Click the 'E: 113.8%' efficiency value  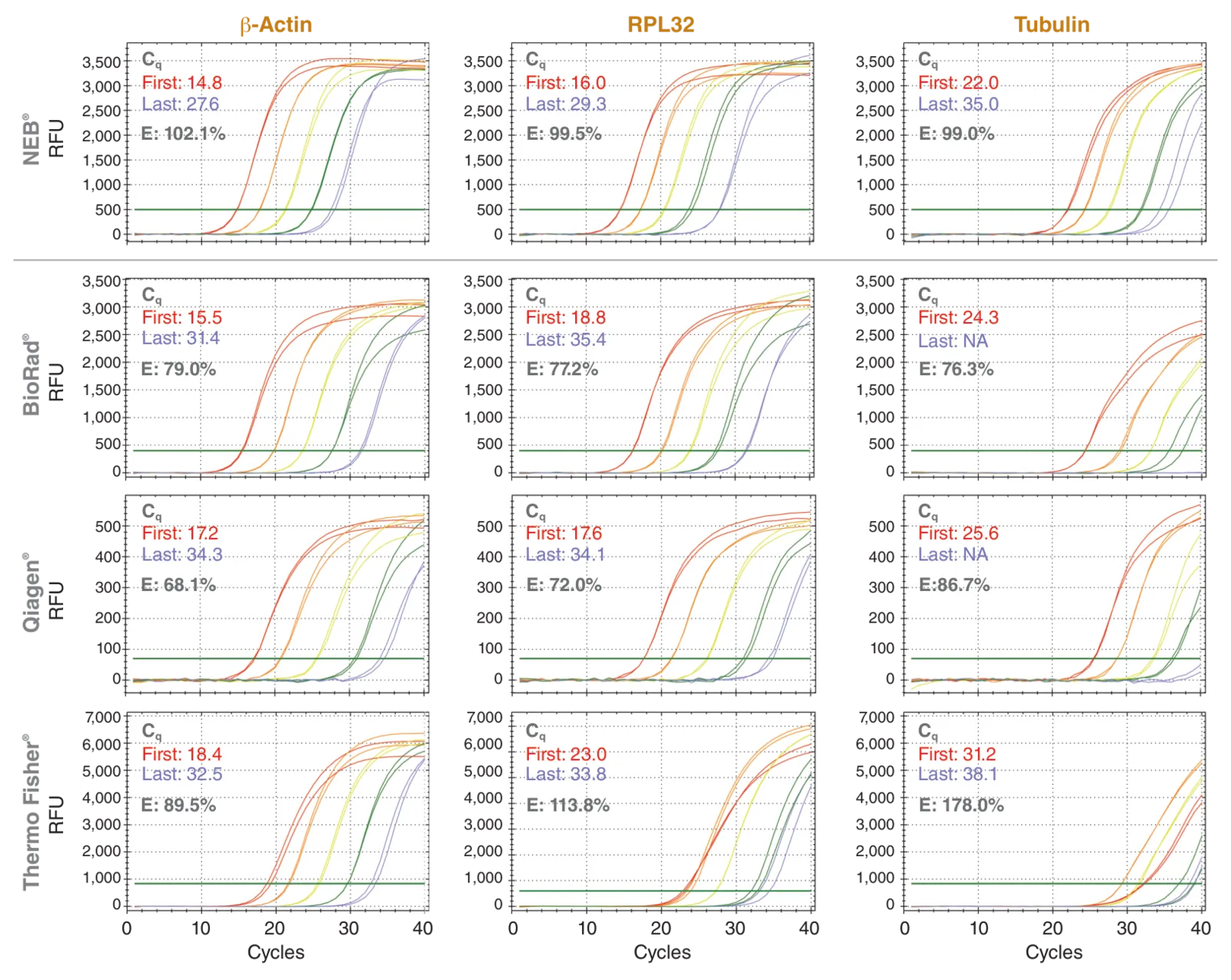tap(567, 806)
